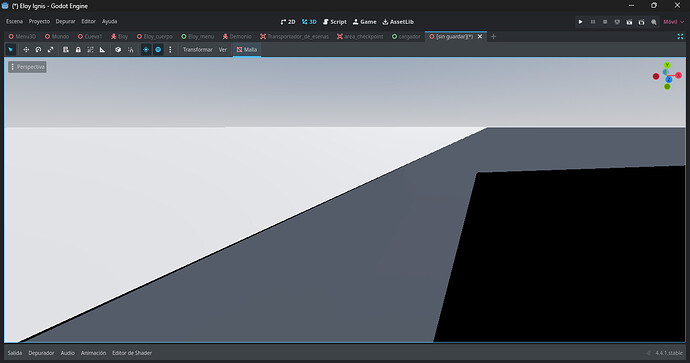
Task: Click the red X axis gizmo
Action: point(679,75)
